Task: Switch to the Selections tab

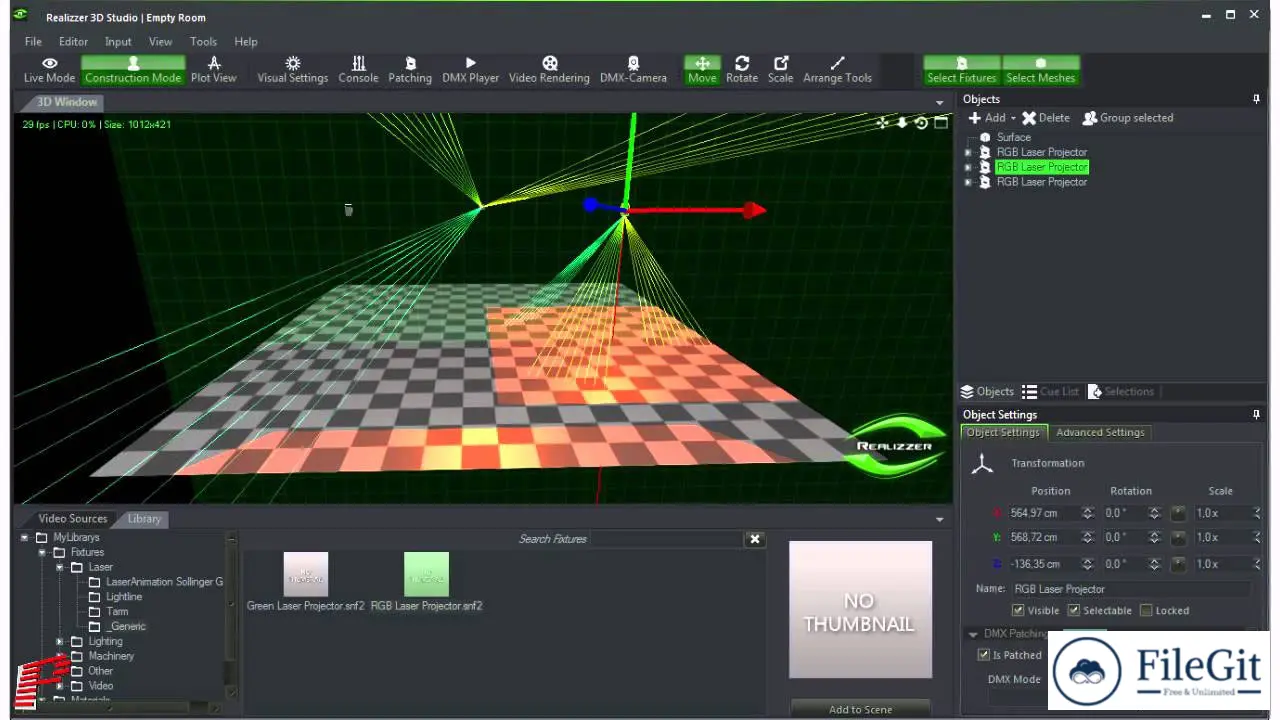Action: [x=1121, y=392]
